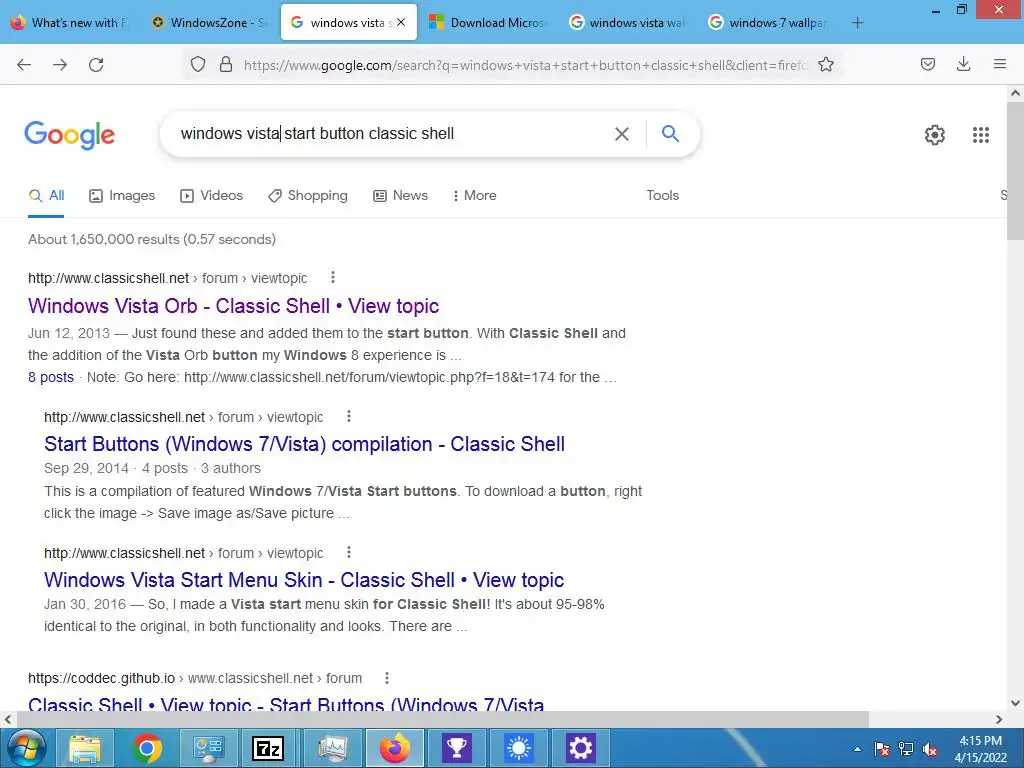The image size is (1024, 768).
Task: Launch Windows Explorer from the taskbar
Action: tap(85, 748)
